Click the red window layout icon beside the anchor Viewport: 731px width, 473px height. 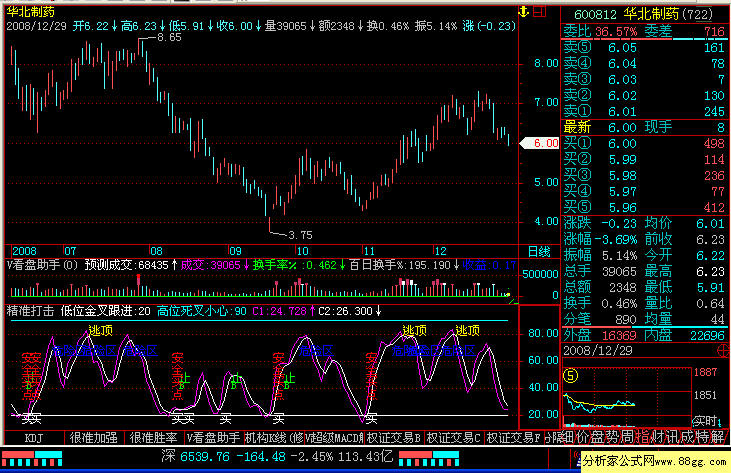coord(539,11)
